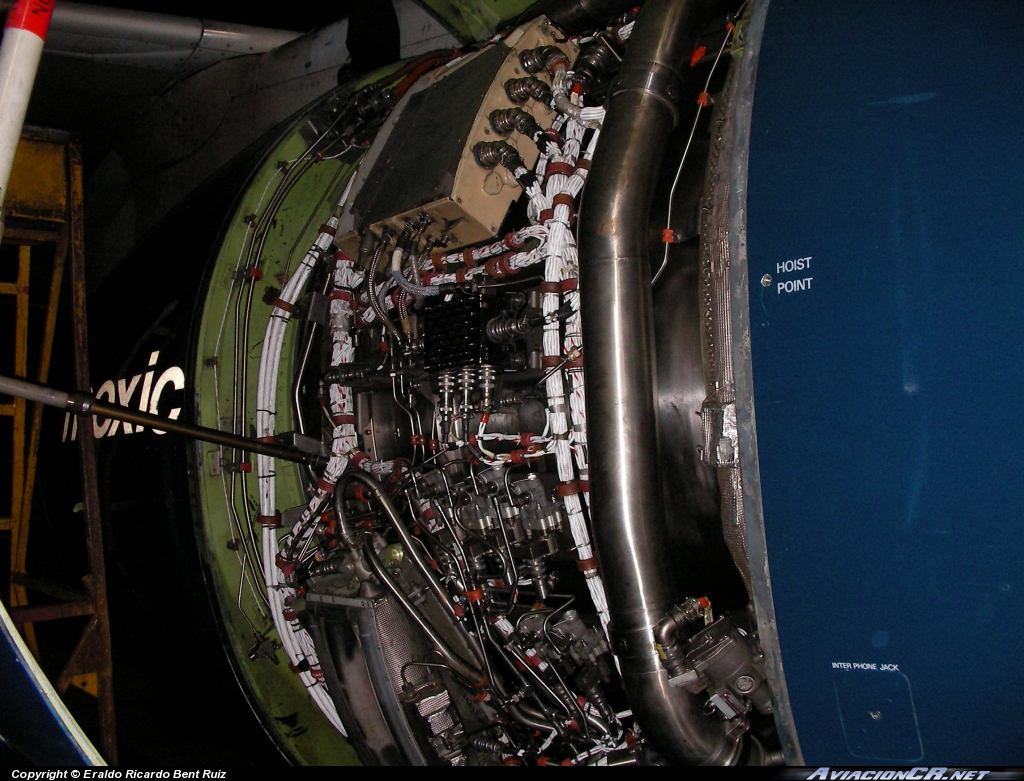The width and height of the screenshot is (1024, 781).
Task: Click the INTER PHONE JACK label
Action: coord(866,666)
